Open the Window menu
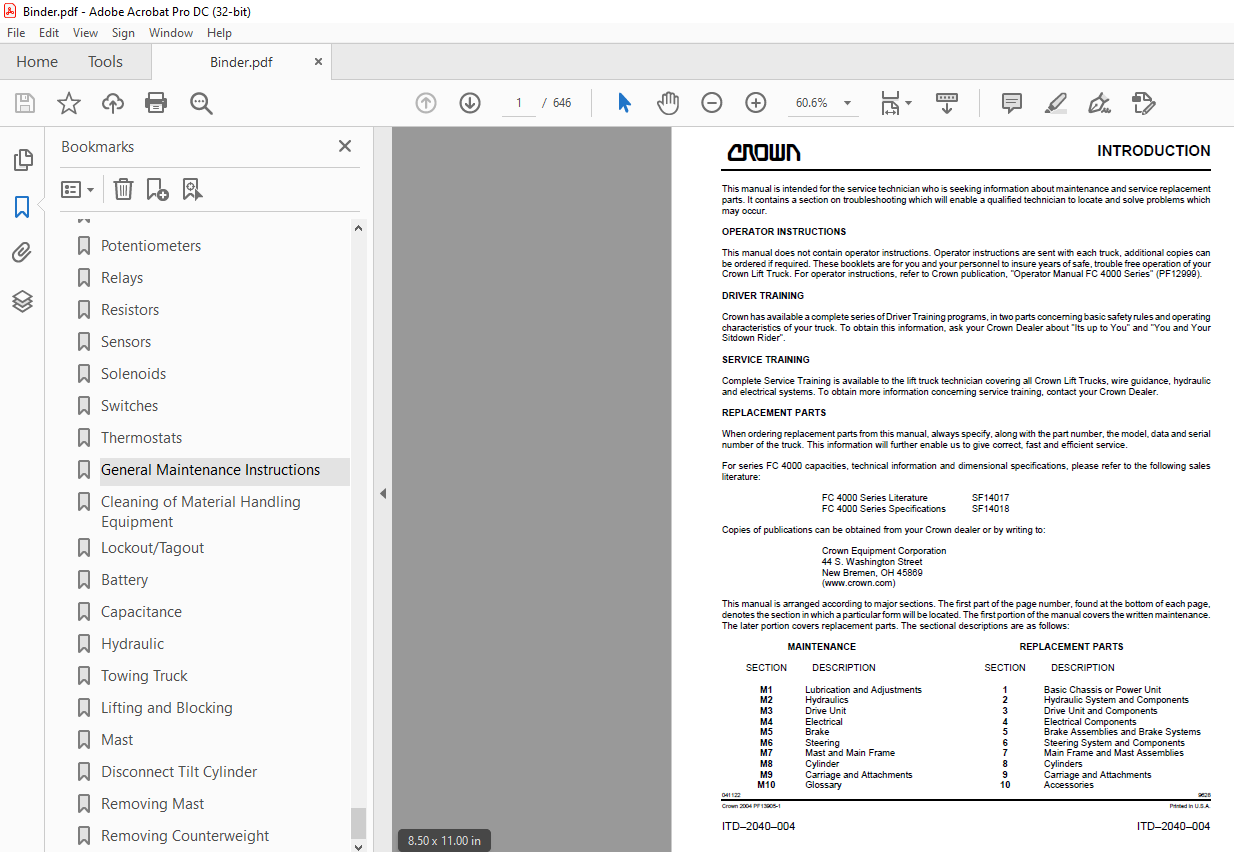 (x=171, y=33)
